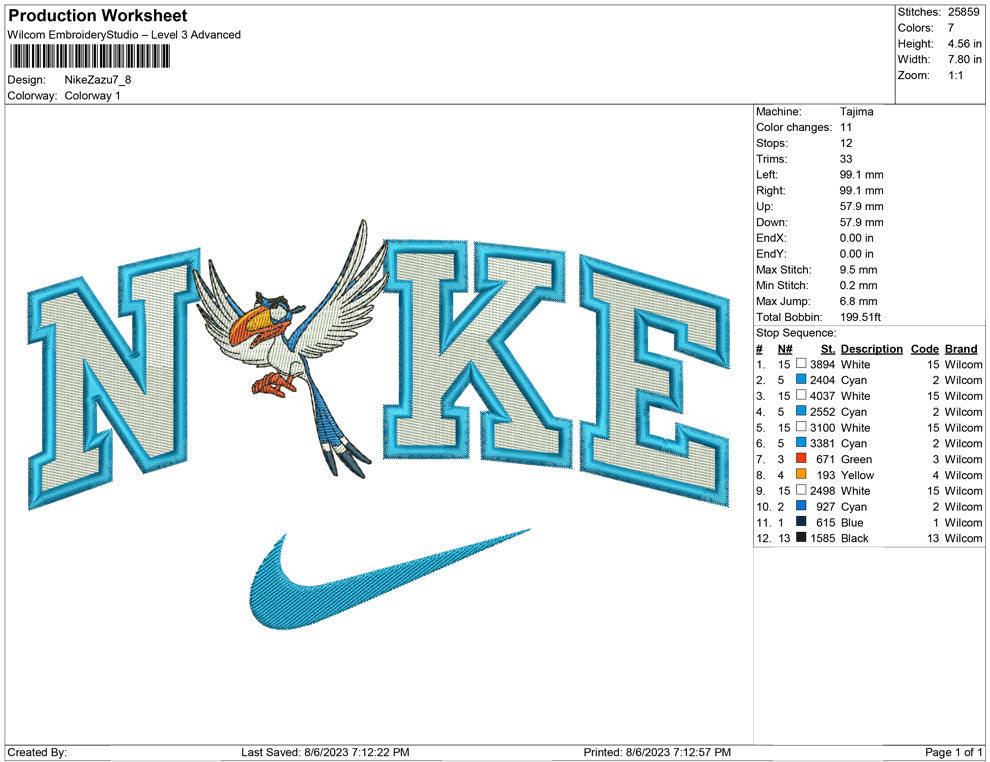Viewport: 990px width, 762px height.
Task: Click the Last Saved timestamp in footer
Action: click(x=325, y=752)
